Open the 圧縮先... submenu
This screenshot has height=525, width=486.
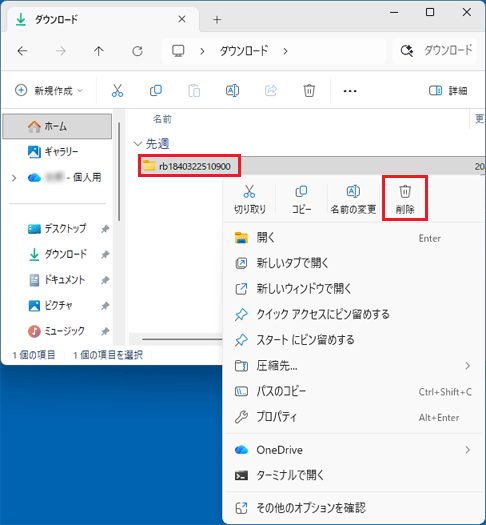click(x=354, y=366)
